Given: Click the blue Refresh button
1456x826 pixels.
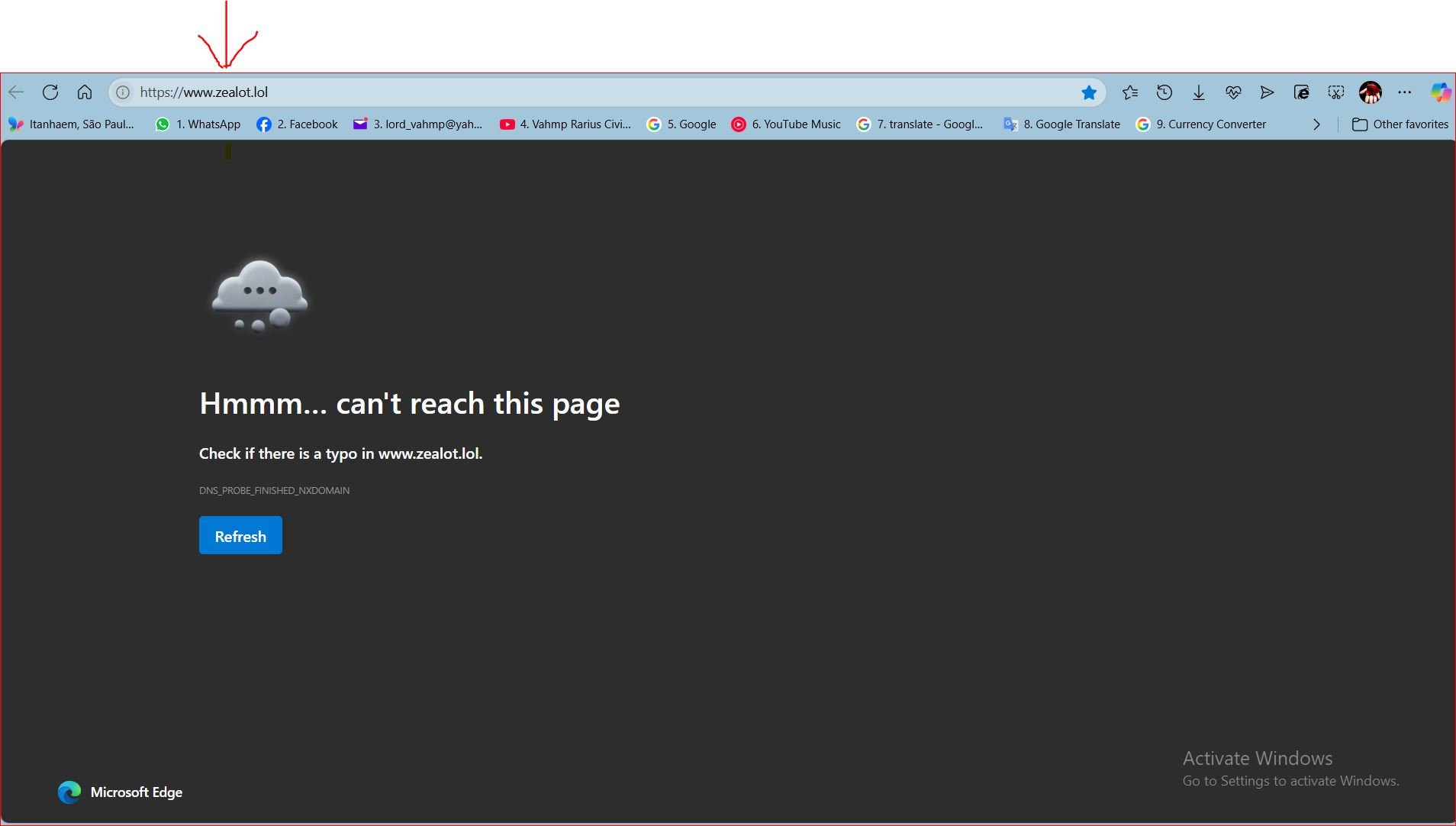Looking at the screenshot, I should point(240,535).
